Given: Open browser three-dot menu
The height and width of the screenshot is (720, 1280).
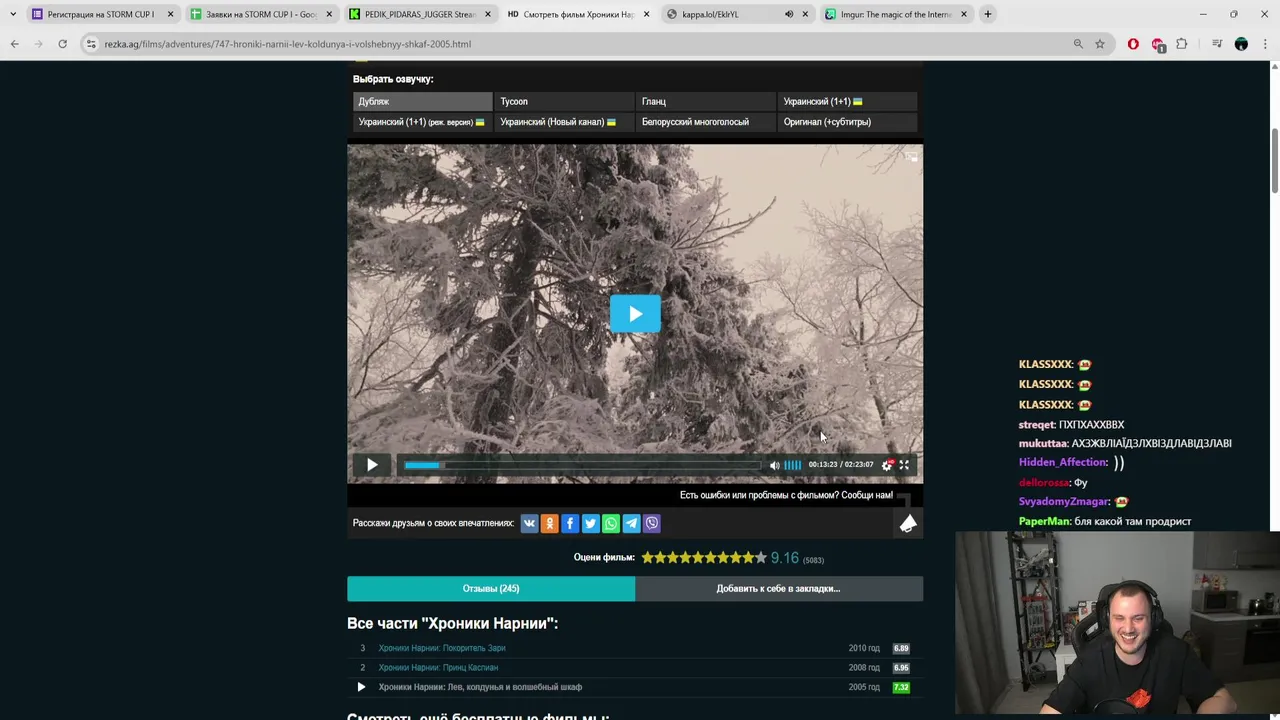Looking at the screenshot, I should [x=1266, y=44].
